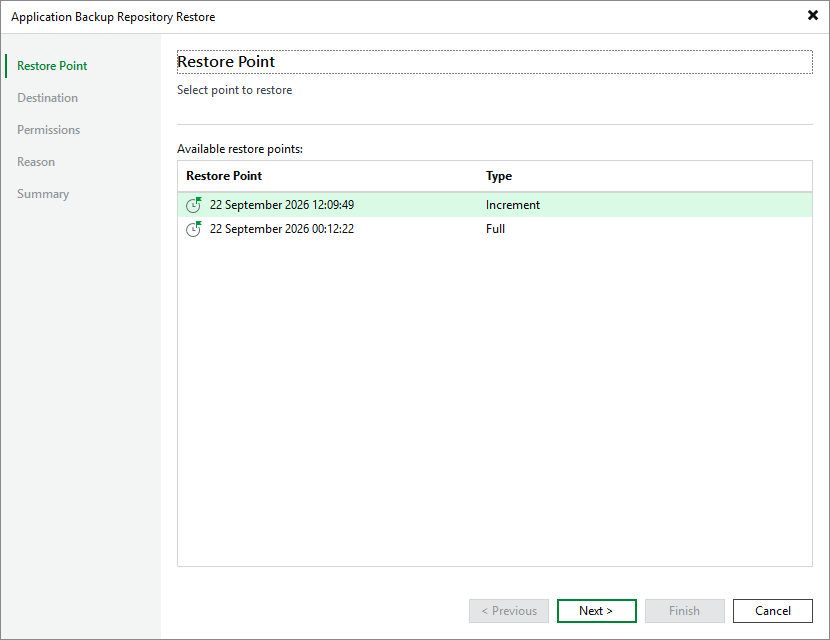Cancel the restore wizard
This screenshot has height=640, width=830.
pos(773,611)
